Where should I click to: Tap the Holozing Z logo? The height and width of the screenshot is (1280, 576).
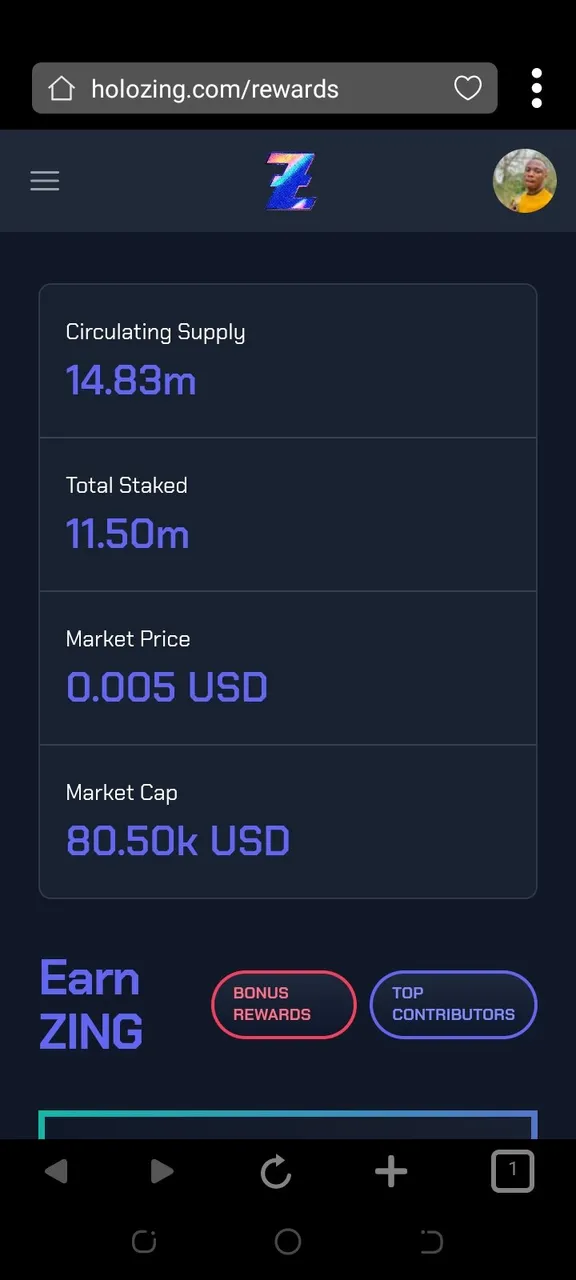pos(291,181)
